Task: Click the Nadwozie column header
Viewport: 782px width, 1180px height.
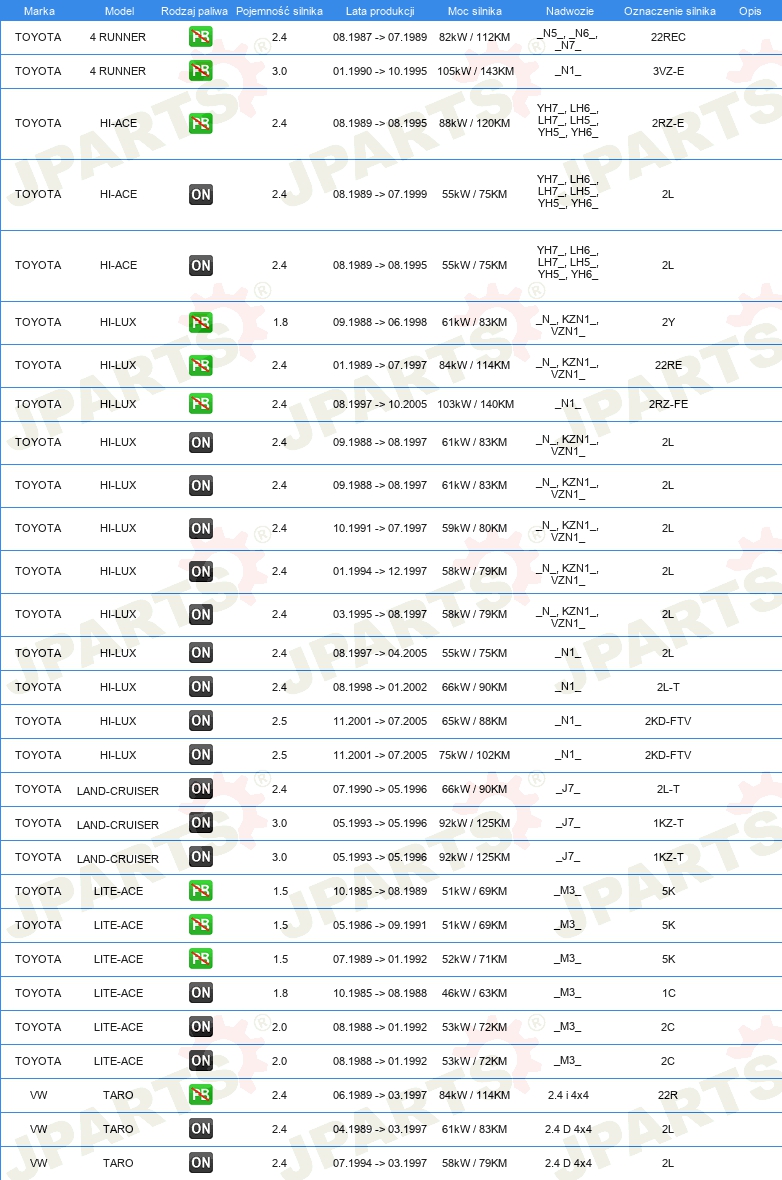Action: point(570,11)
